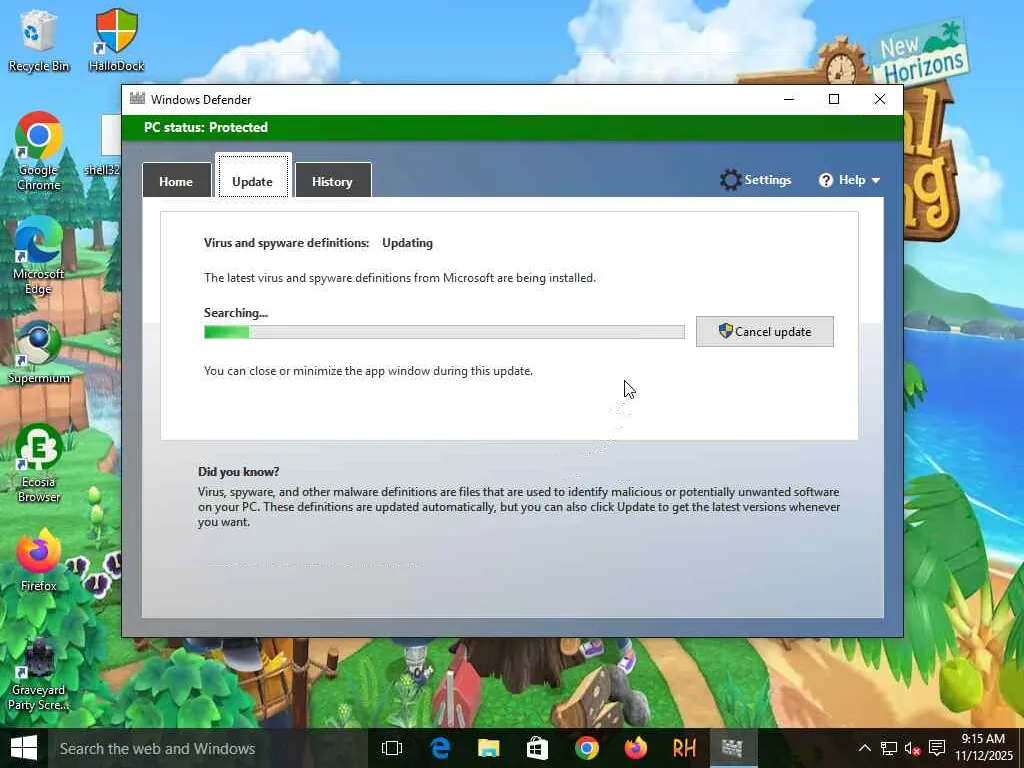The image size is (1024, 768).
Task: Open the HalloDock desktop shortcut
Action: pos(116,40)
